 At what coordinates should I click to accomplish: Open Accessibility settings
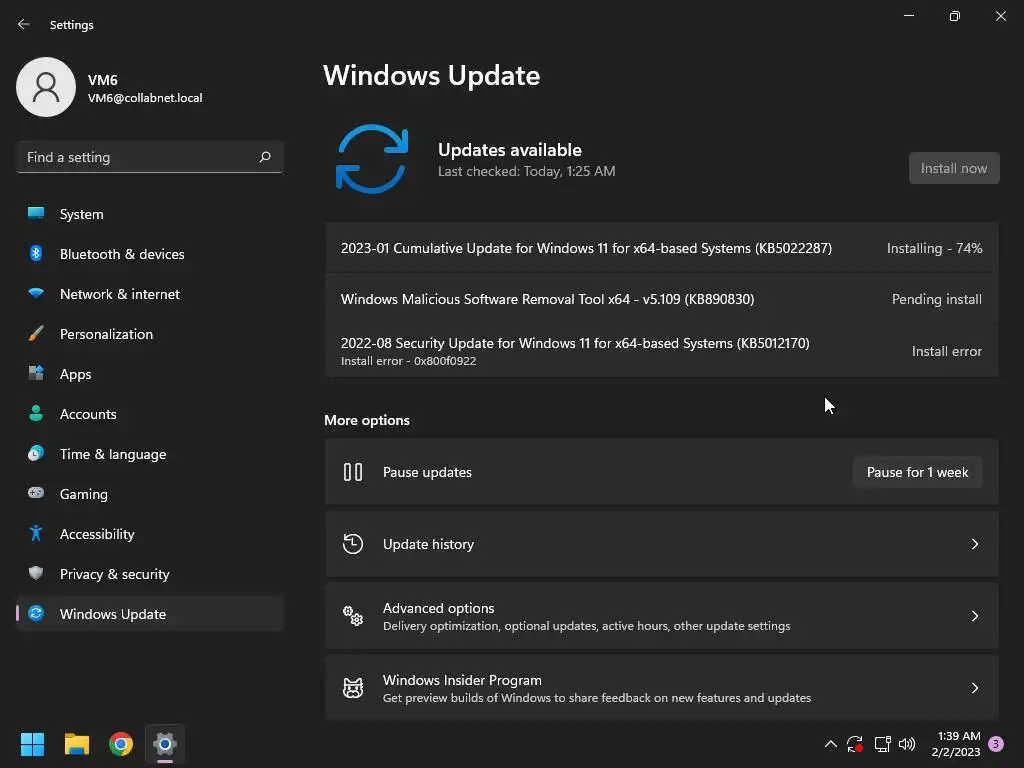(150, 534)
